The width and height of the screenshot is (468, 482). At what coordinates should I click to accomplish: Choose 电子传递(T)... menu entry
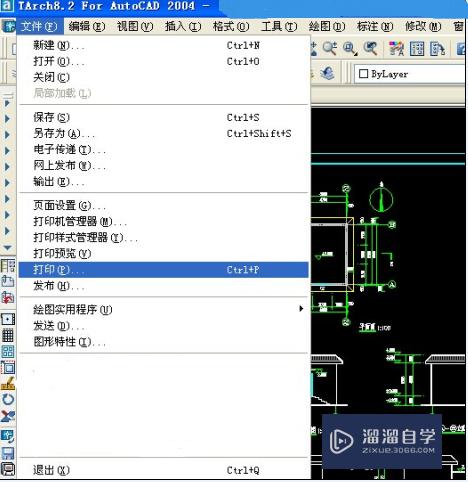pos(163,149)
